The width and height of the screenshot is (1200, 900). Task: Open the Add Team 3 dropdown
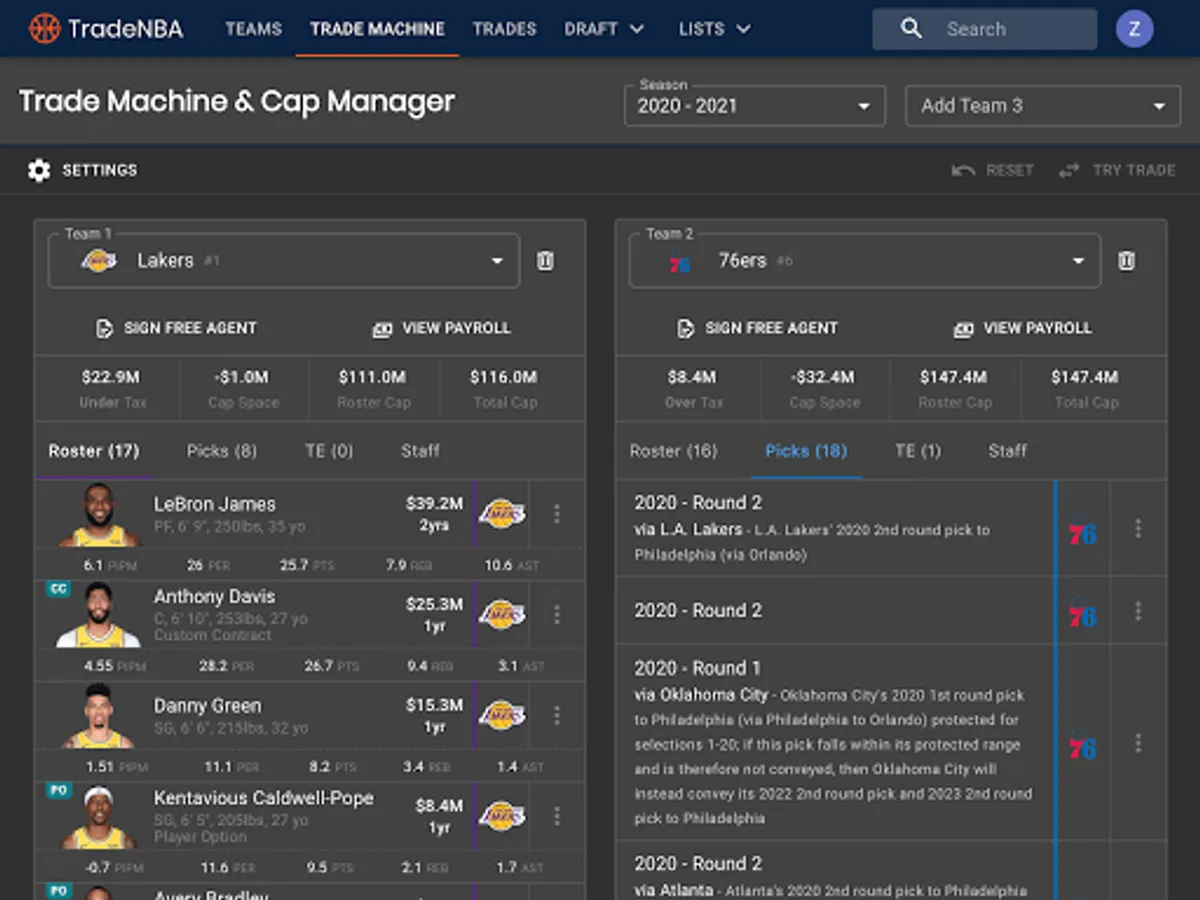point(1043,105)
